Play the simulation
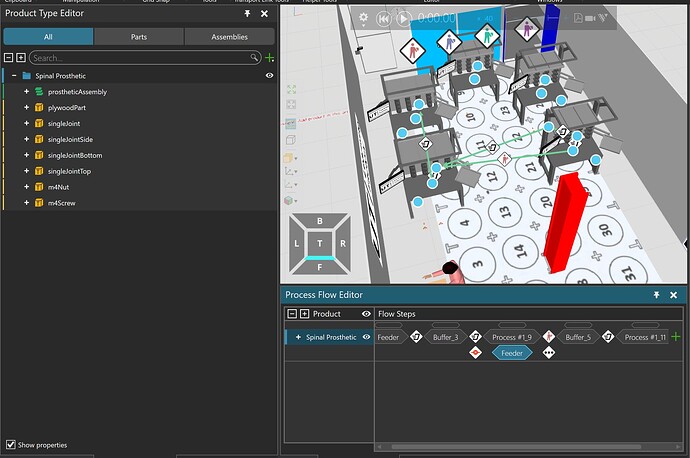Image resolution: width=690 pixels, height=458 pixels. [403, 18]
